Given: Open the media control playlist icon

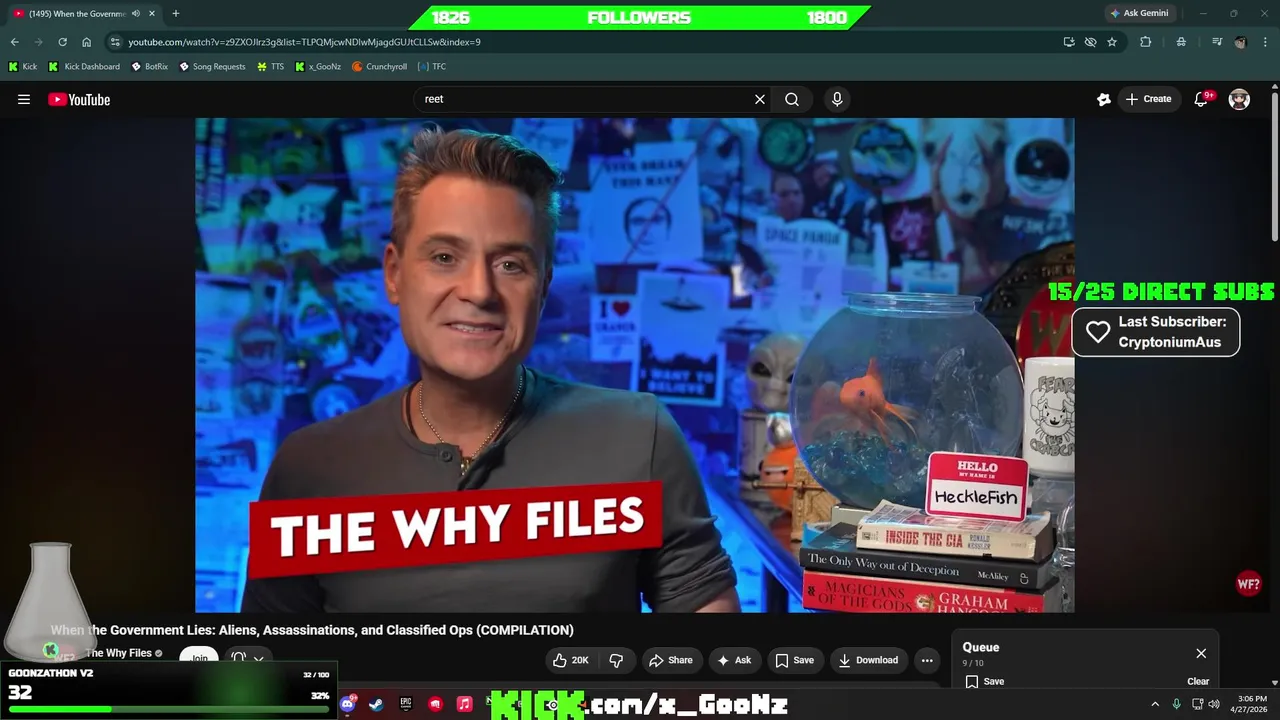Looking at the screenshot, I should (1217, 42).
